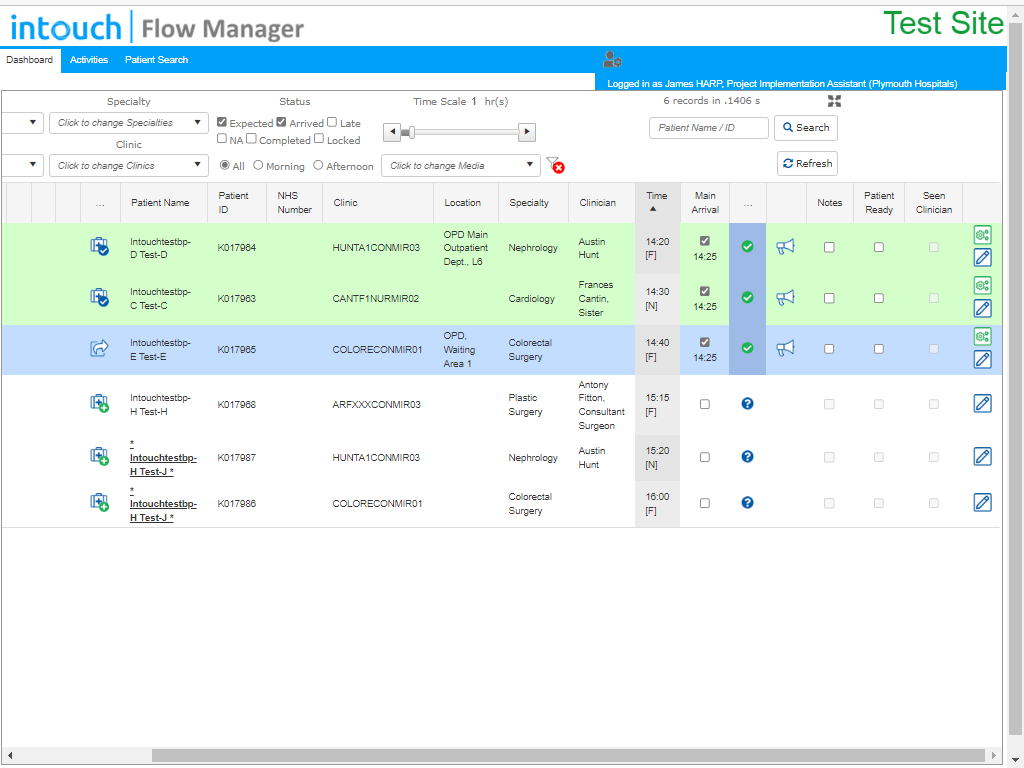The image size is (1024, 768).
Task: Tick Notes checkbox for Test-D row
Action: 829,247
